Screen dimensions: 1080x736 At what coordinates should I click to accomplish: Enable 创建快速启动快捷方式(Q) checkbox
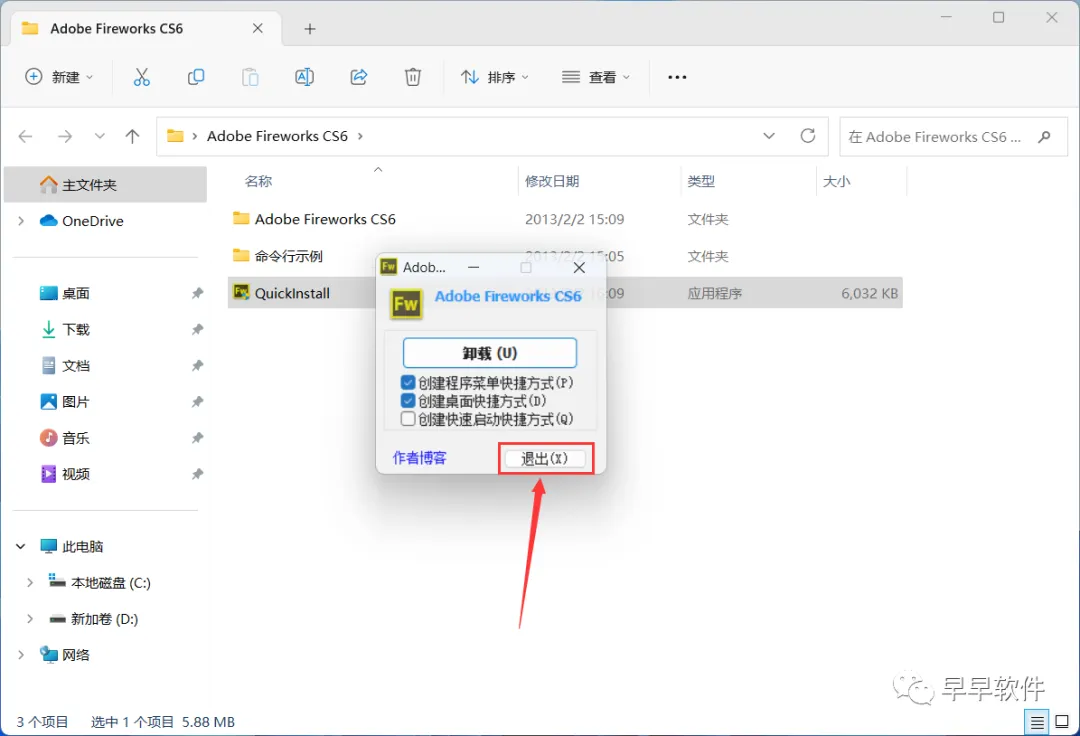pyautogui.click(x=408, y=419)
